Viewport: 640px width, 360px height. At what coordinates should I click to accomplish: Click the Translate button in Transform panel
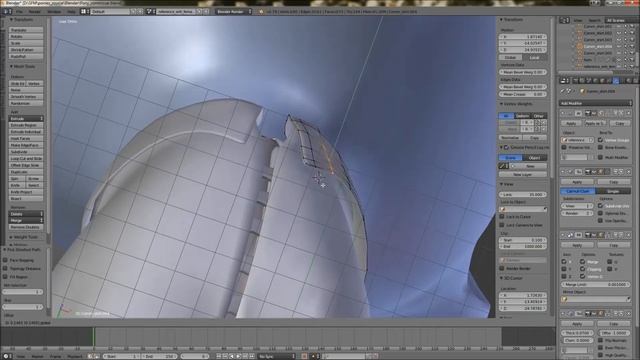click(x=26, y=30)
